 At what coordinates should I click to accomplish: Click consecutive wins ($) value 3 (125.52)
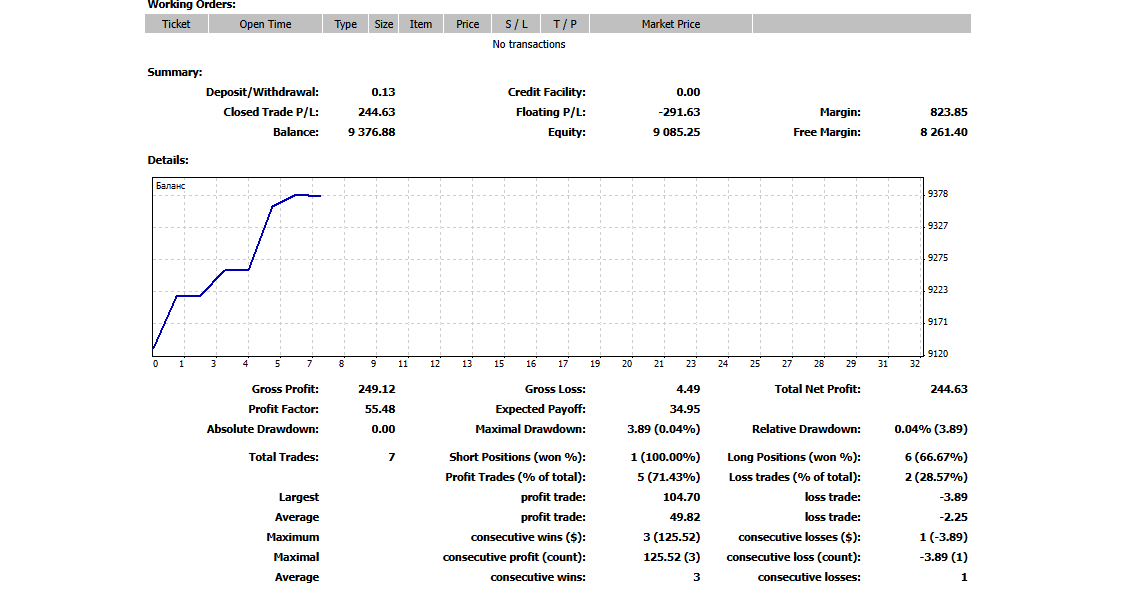tap(671, 538)
